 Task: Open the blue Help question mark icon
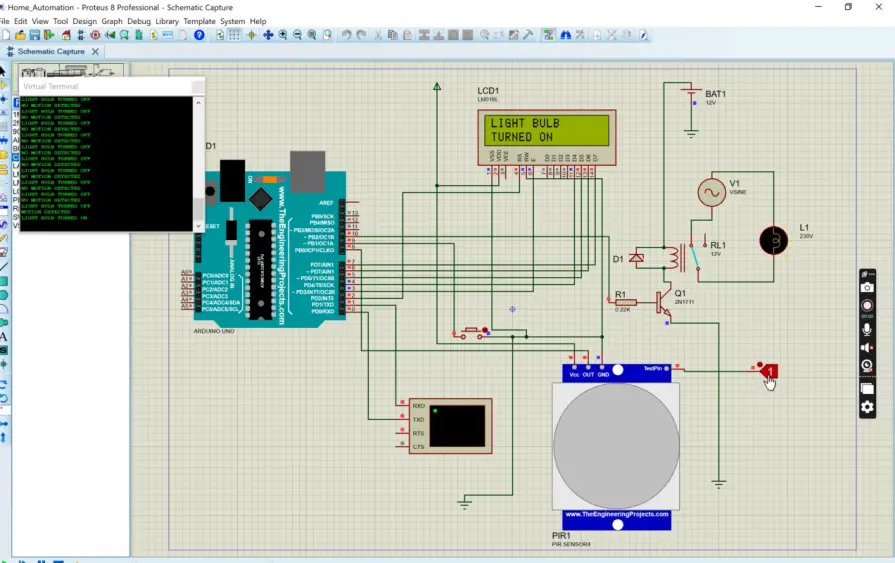pos(199,35)
